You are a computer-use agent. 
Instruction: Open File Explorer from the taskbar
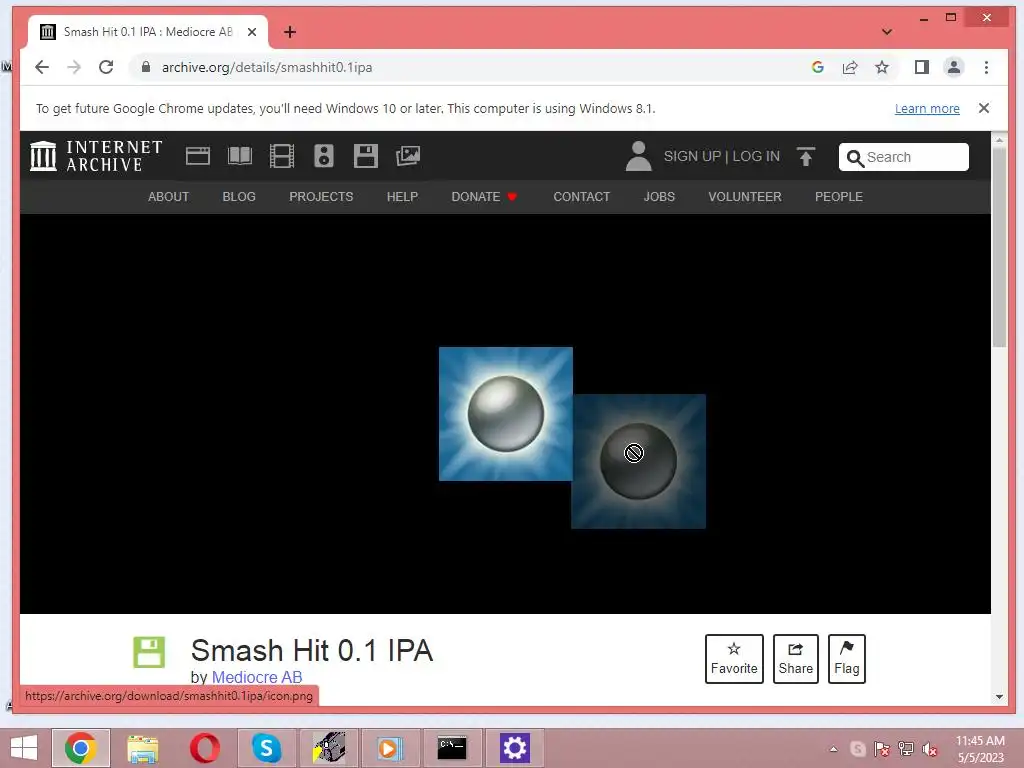click(x=142, y=748)
